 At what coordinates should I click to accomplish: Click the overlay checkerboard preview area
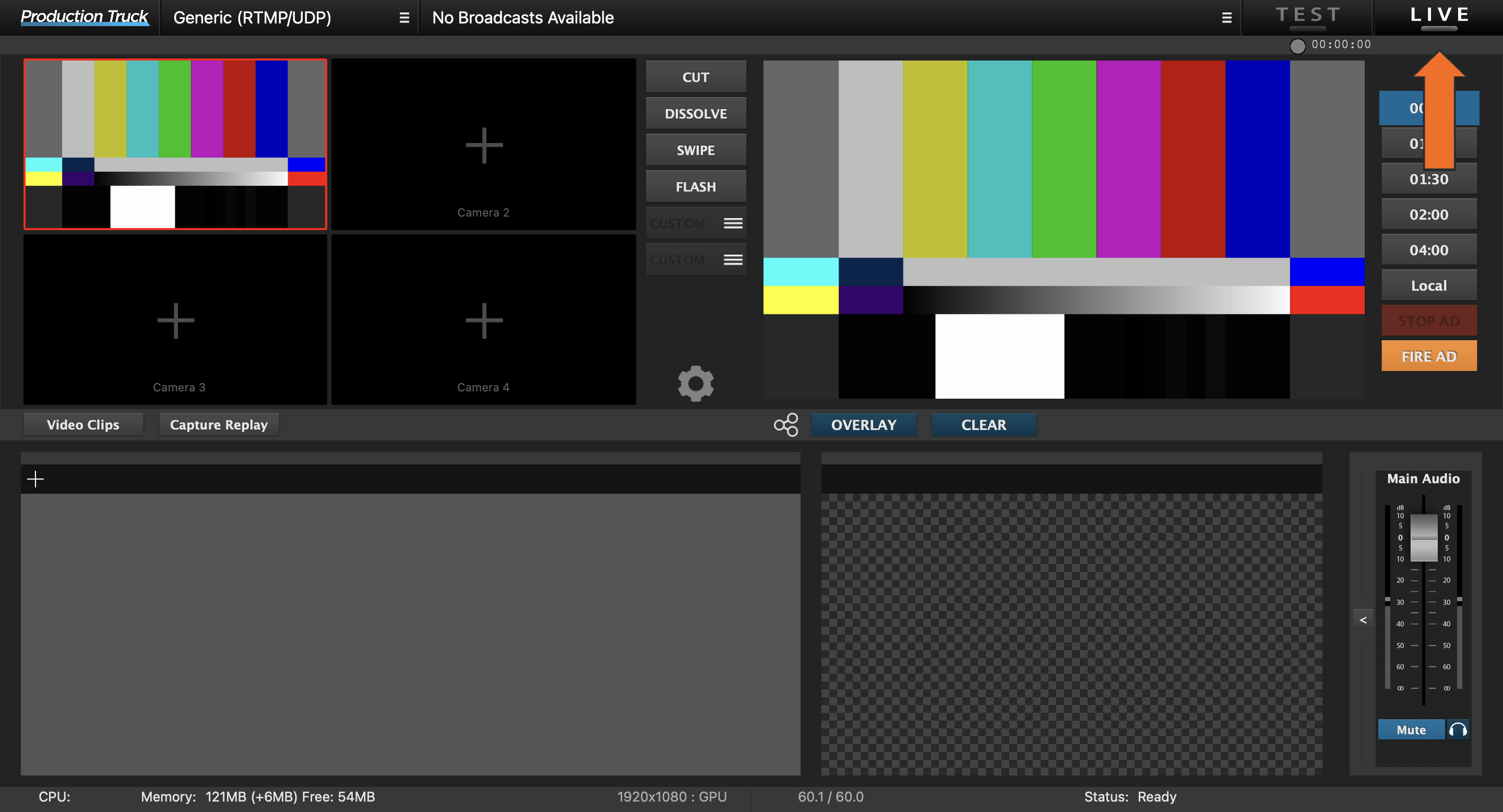point(1072,634)
